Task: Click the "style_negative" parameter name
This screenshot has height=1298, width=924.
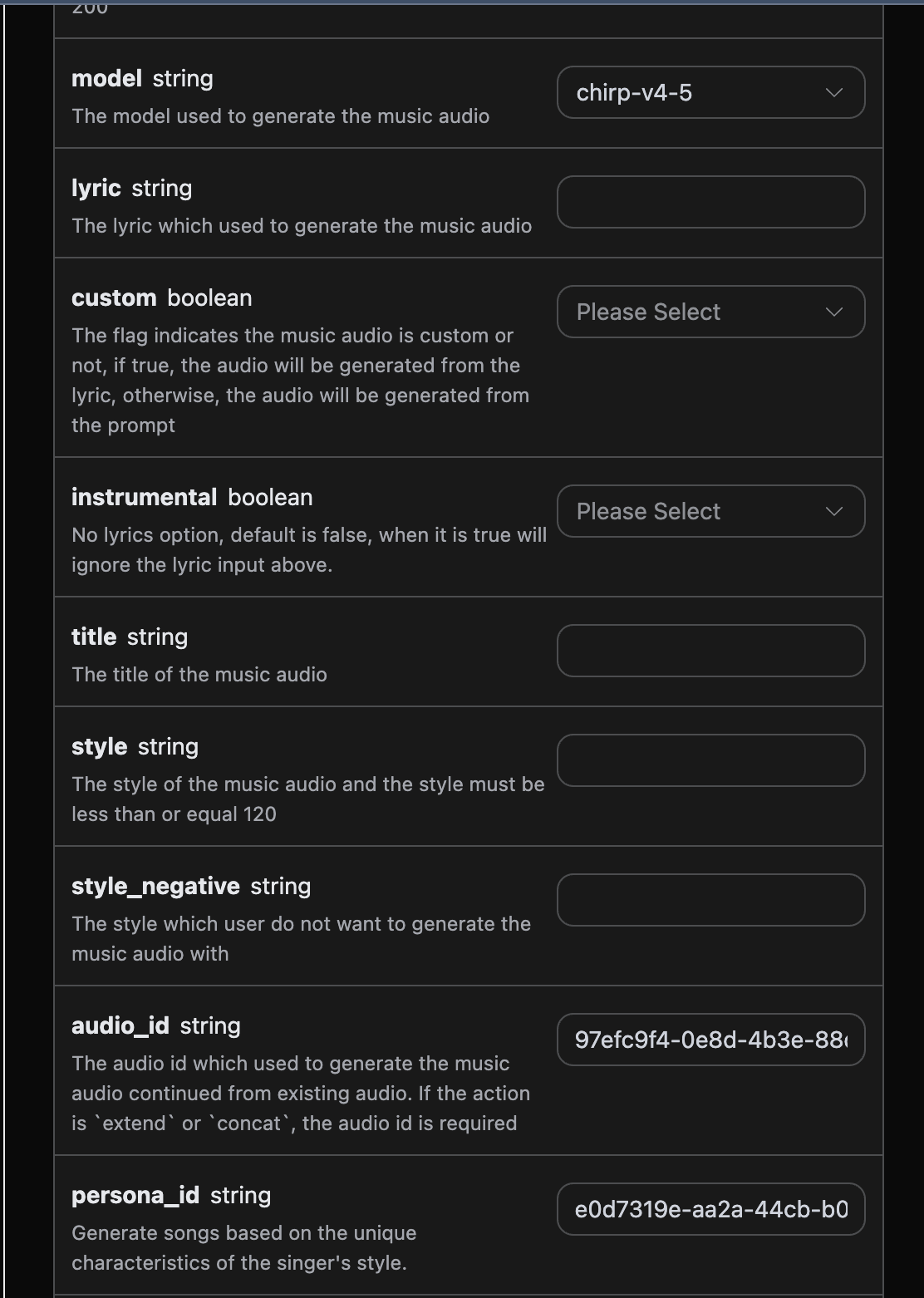Action: 155,887
